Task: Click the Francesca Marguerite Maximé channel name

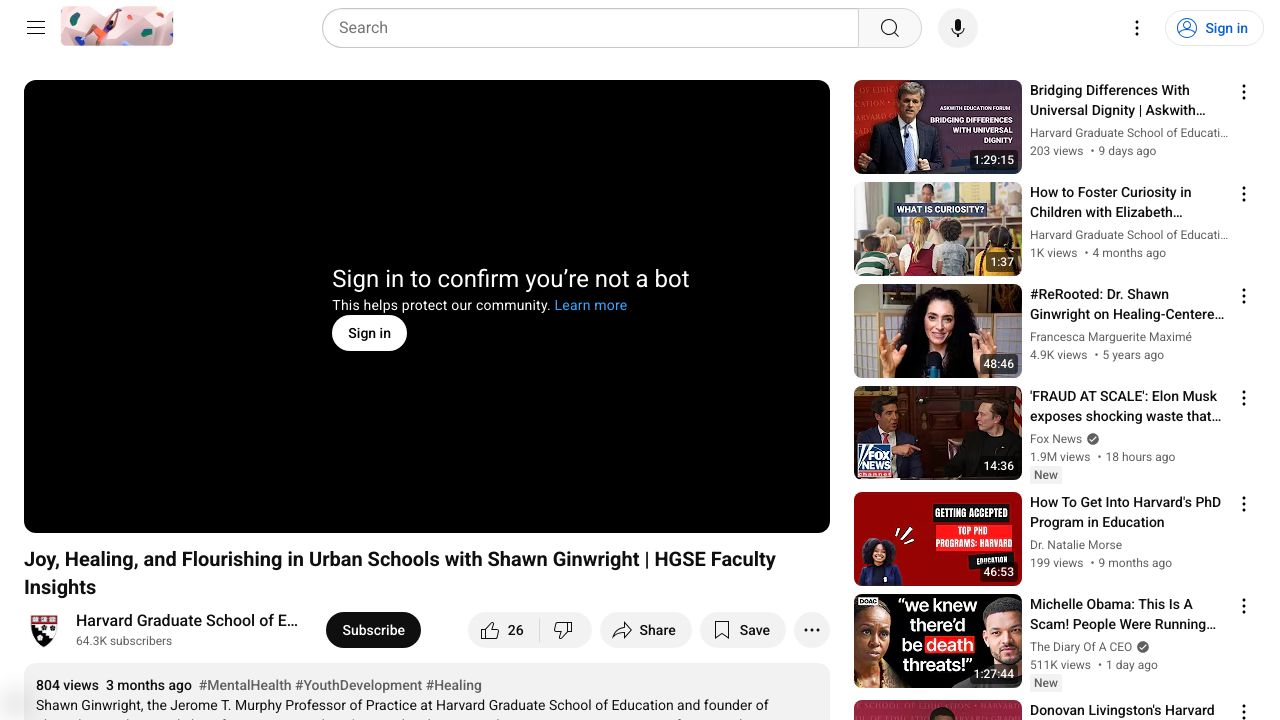Action: pyautogui.click(x=1111, y=337)
